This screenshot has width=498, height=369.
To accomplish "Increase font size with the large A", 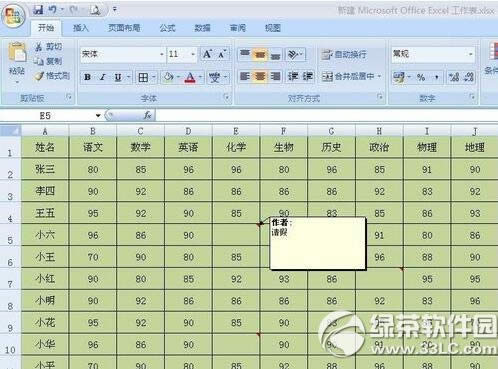I will coord(207,54).
